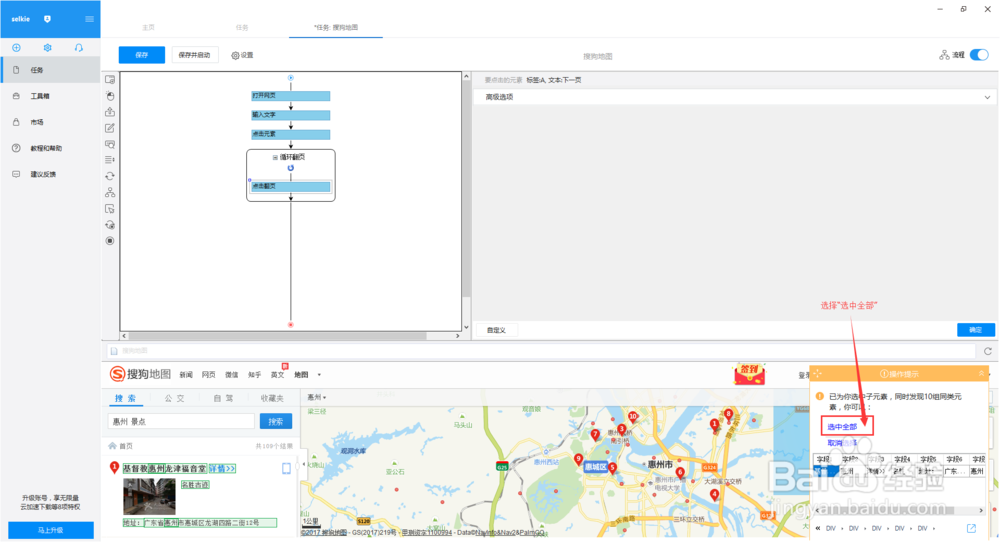
Task: Open the dropdown arrow after 地图
Action: tap(320, 375)
